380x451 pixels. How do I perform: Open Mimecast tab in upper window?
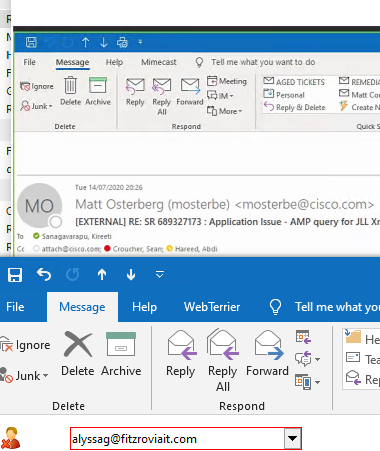(x=159, y=62)
